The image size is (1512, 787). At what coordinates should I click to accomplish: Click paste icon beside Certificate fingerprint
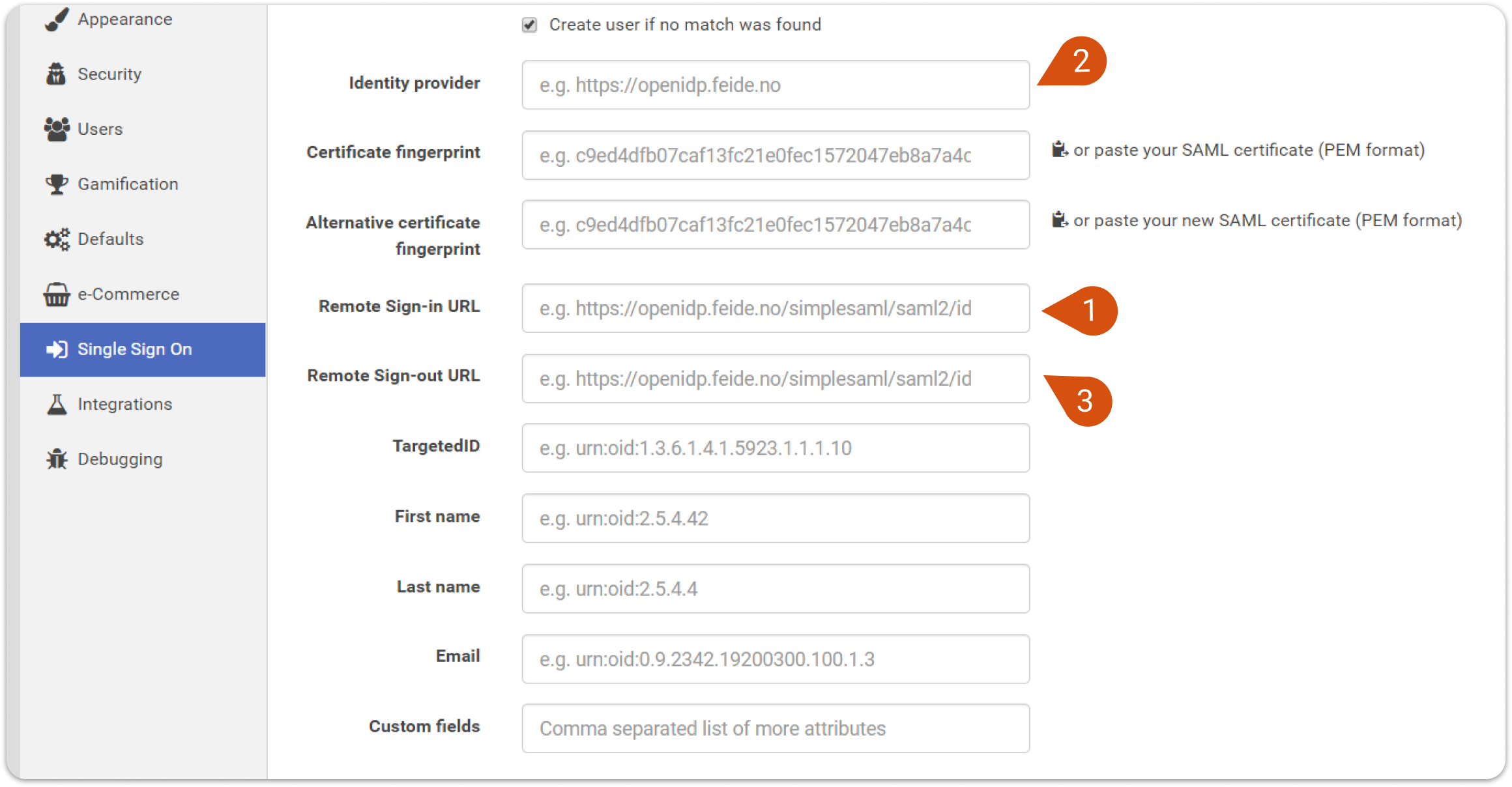pos(1060,150)
